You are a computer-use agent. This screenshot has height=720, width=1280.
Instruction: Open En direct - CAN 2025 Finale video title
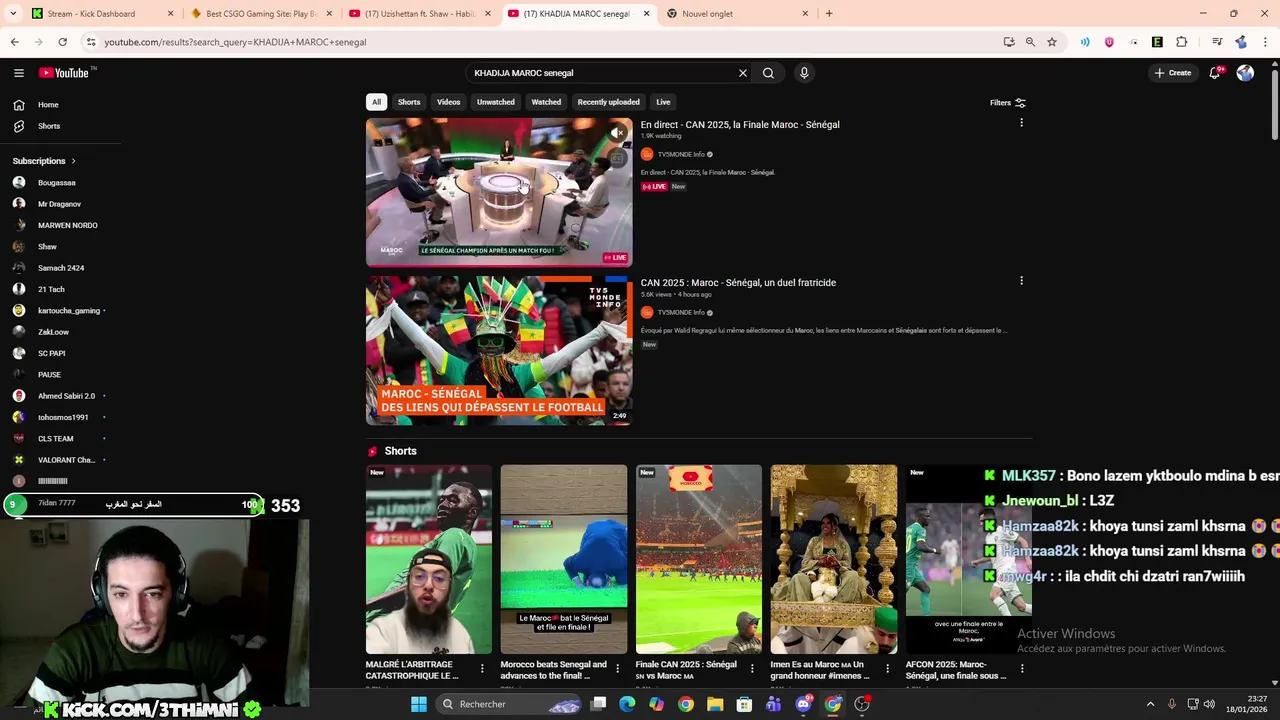click(740, 125)
